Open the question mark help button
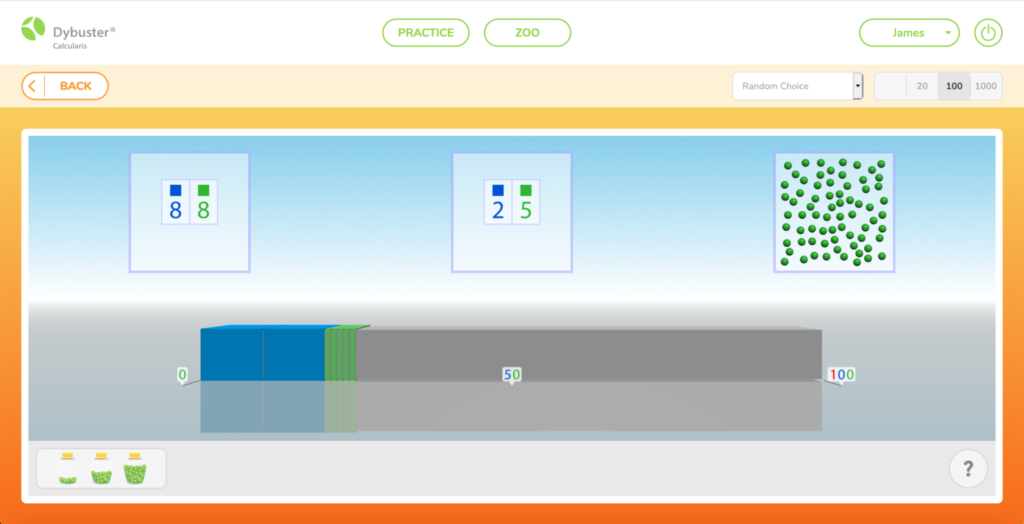Screen dimensions: 1024x524 968,468
